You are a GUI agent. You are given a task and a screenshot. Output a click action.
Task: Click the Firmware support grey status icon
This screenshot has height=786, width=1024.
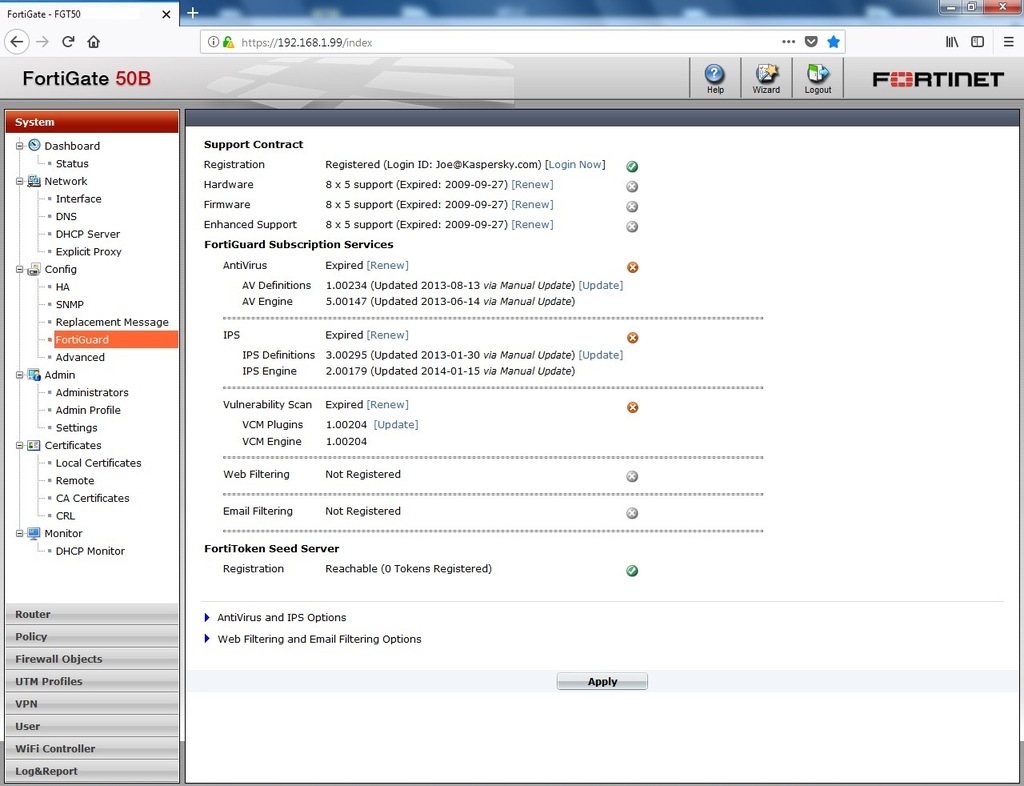(x=632, y=207)
